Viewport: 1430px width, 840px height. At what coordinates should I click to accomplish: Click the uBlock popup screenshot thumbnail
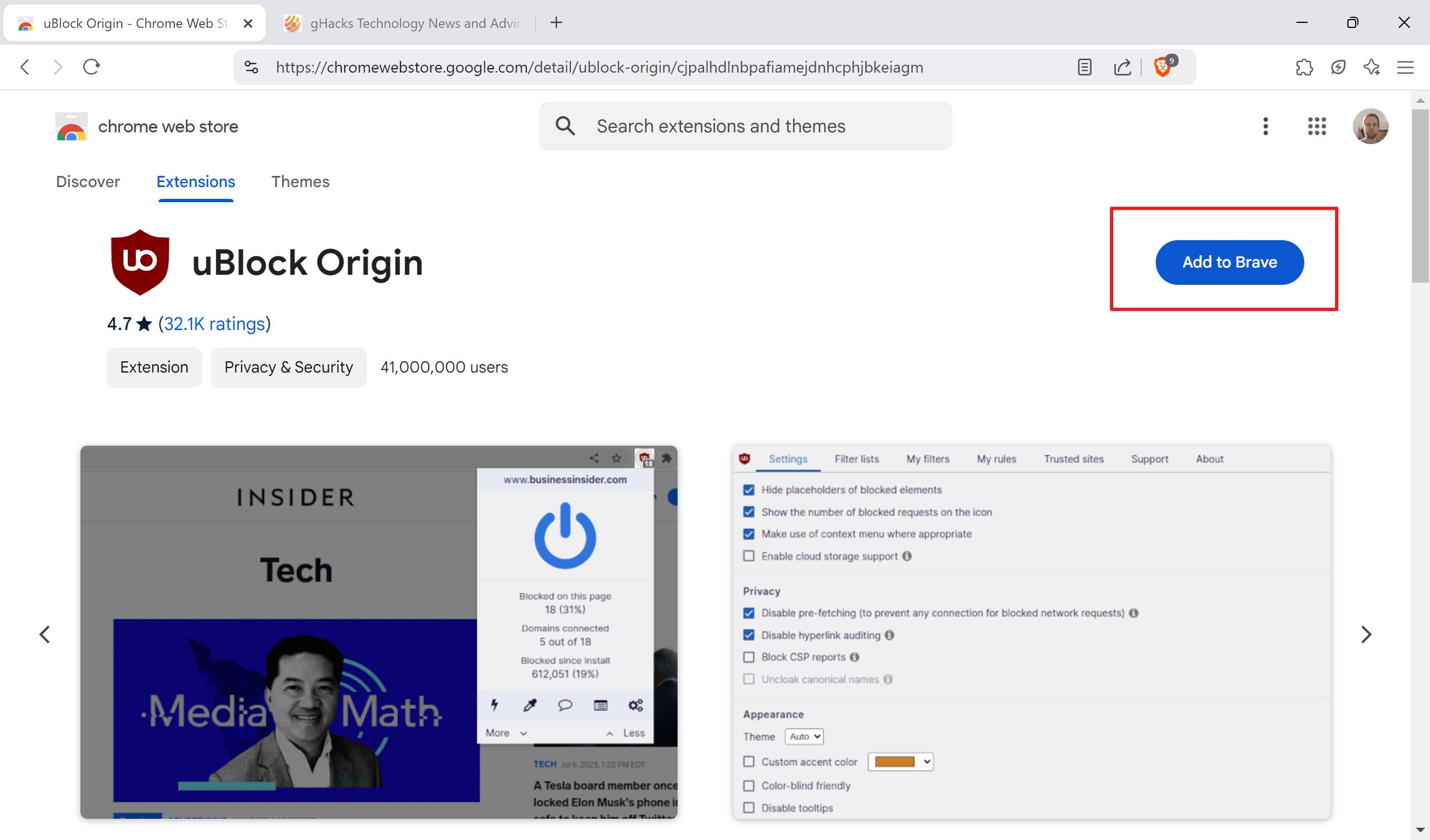pyautogui.click(x=379, y=632)
